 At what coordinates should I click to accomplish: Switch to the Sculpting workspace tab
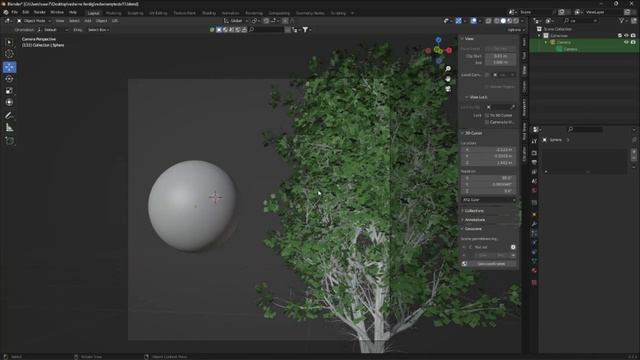[x=136, y=13]
